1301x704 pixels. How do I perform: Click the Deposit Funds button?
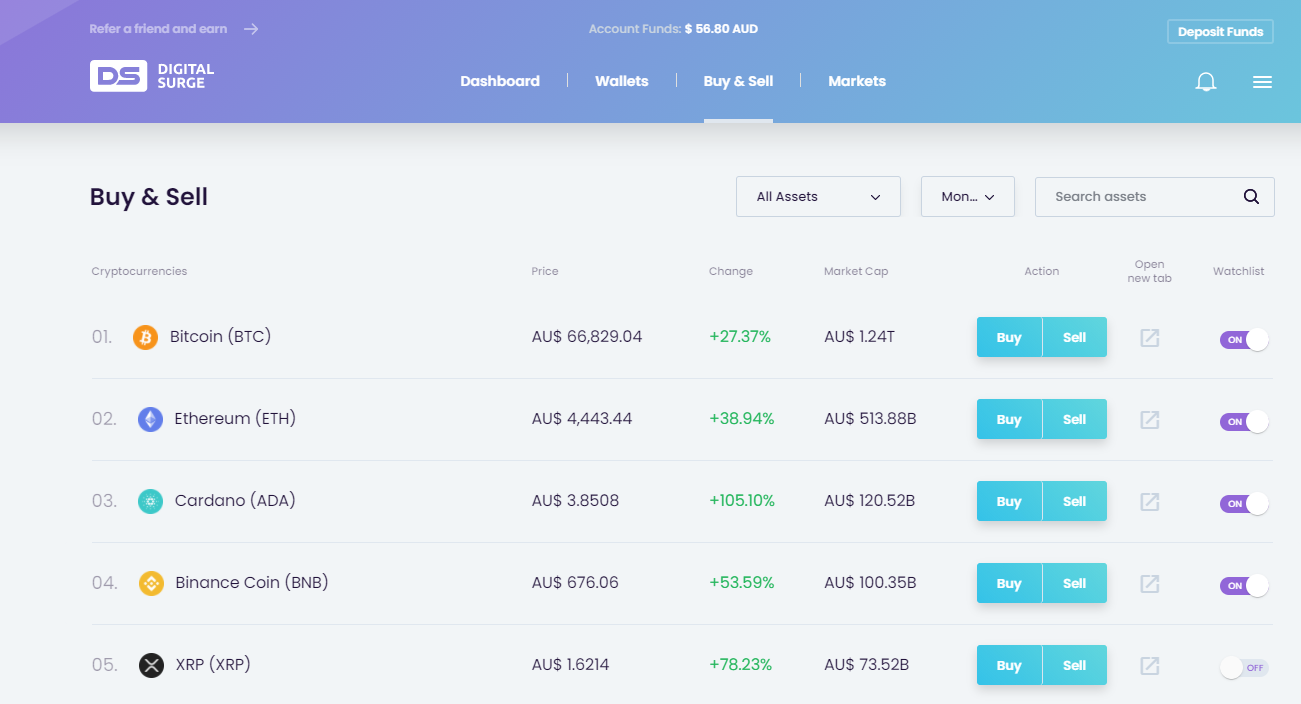[x=1220, y=31]
